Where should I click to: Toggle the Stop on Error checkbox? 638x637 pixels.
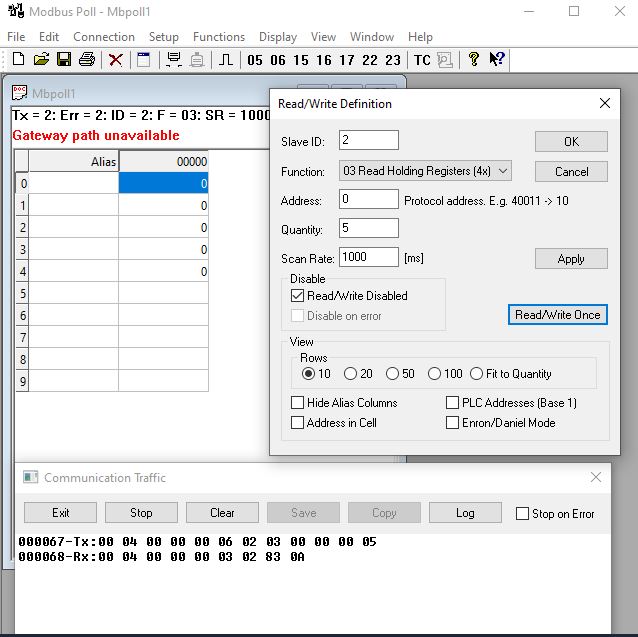(x=522, y=513)
